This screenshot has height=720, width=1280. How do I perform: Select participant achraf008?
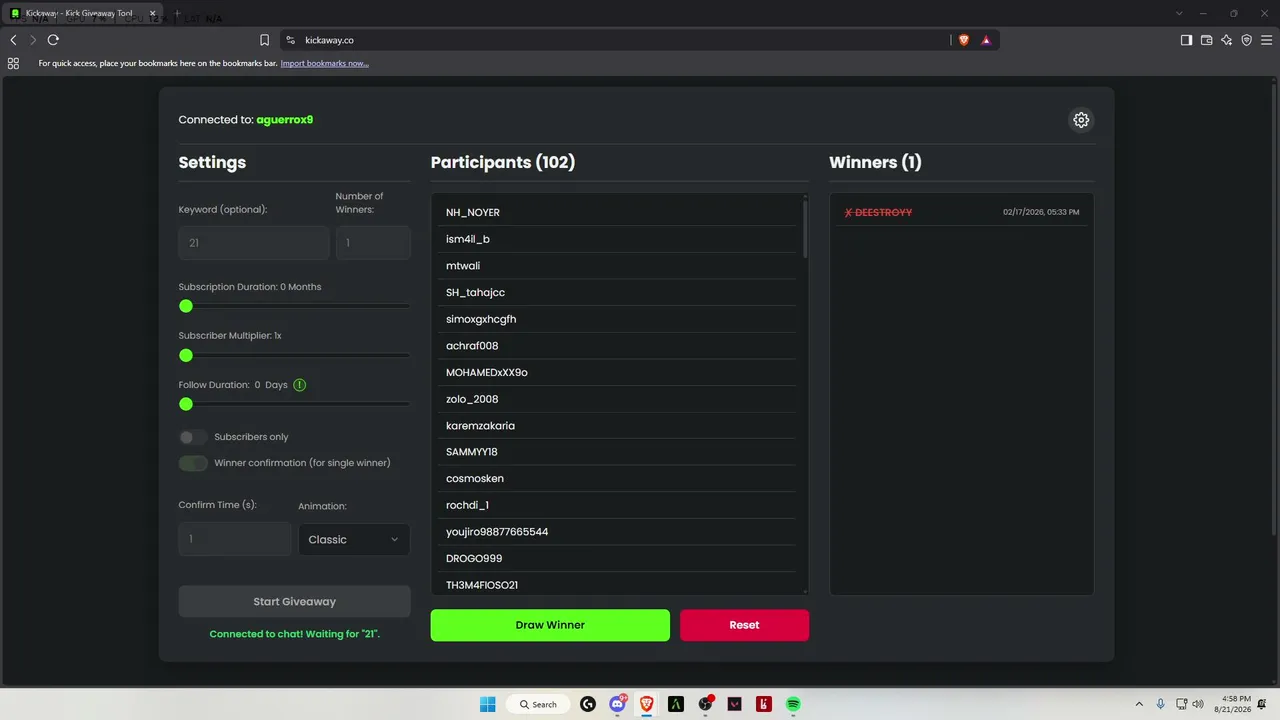click(617, 346)
